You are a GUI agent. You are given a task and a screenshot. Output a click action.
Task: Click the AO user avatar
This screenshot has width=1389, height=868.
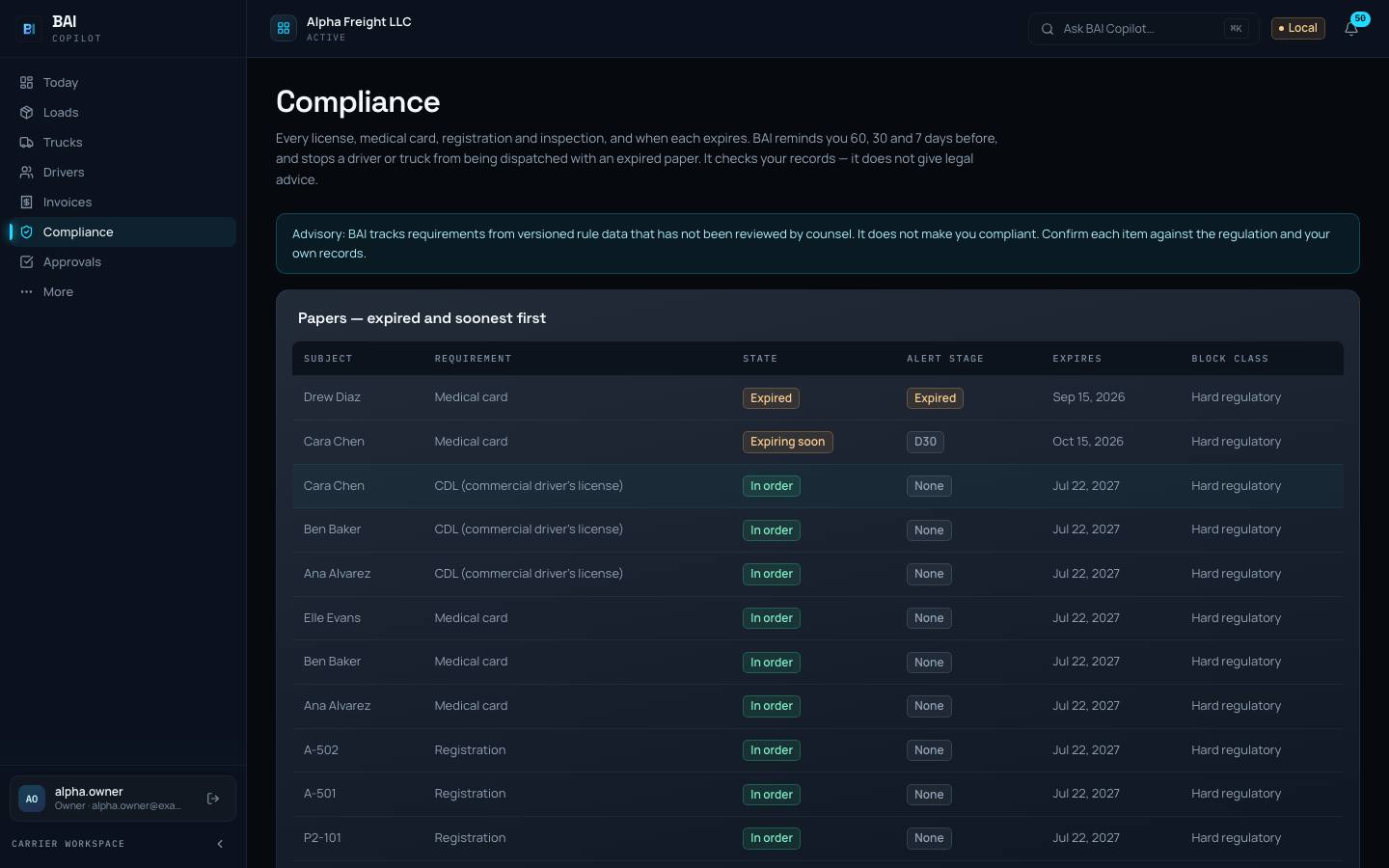(32, 799)
